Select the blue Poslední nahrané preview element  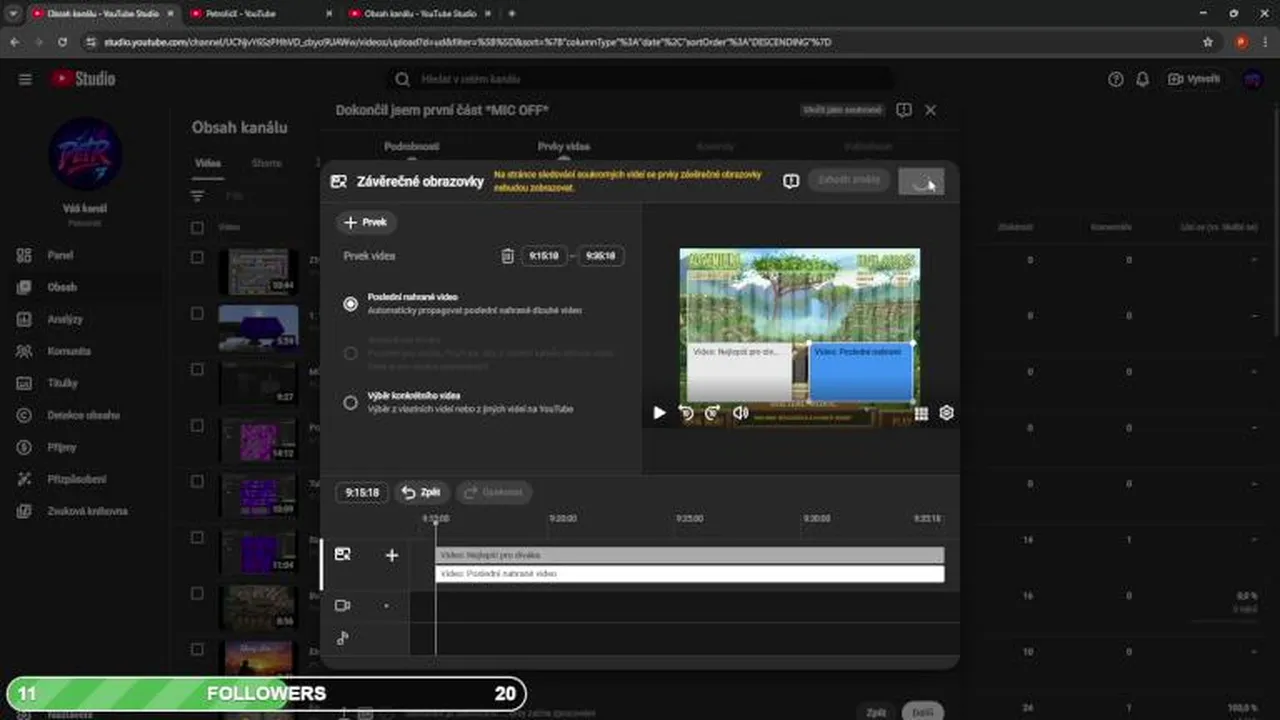(861, 372)
